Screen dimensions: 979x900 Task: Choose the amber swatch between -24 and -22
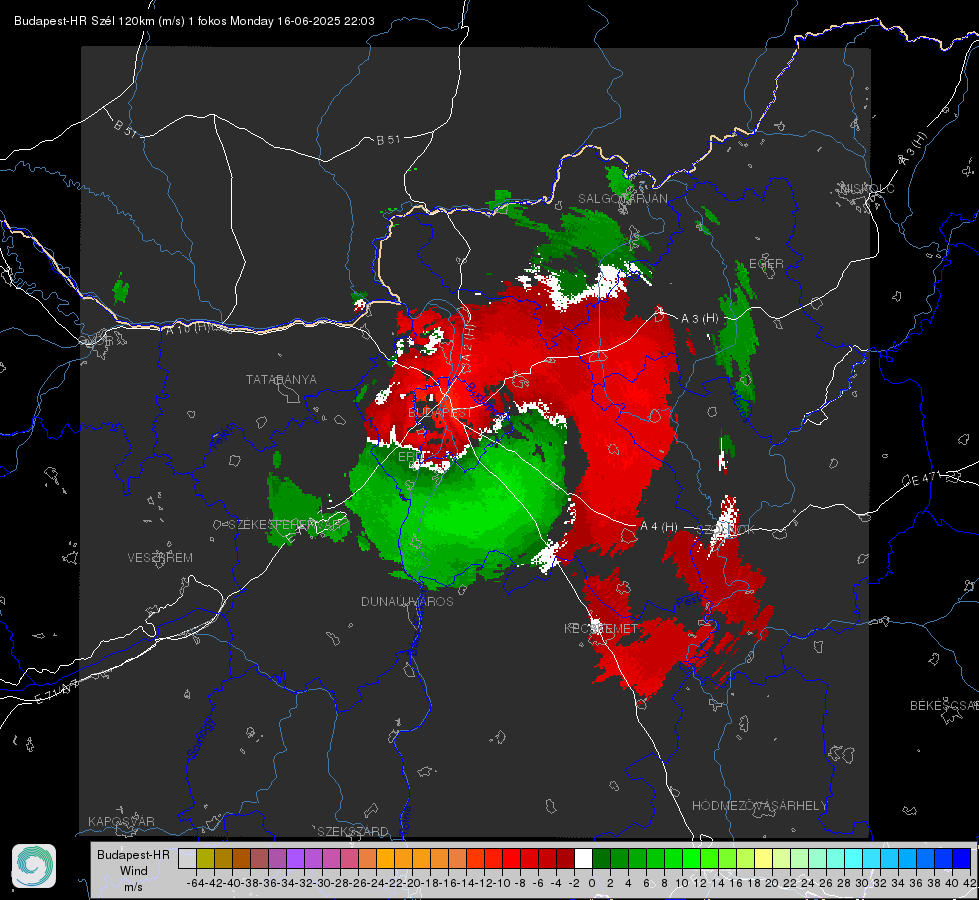coord(385,858)
